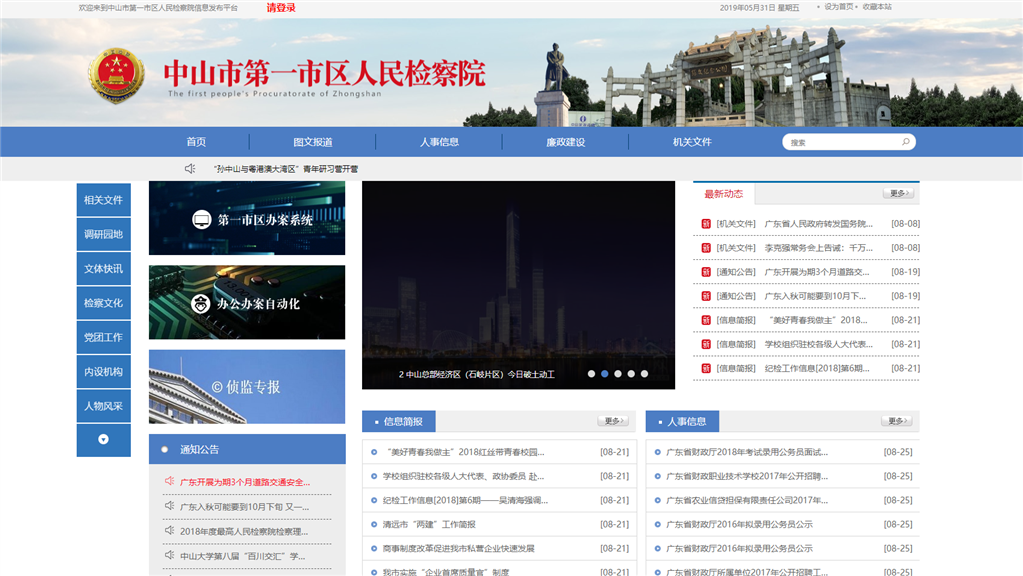Click the speaker icon beside 广东入秋可能要到10月下旬
Viewport: 1023px width, 576px height.
pyautogui.click(x=170, y=506)
